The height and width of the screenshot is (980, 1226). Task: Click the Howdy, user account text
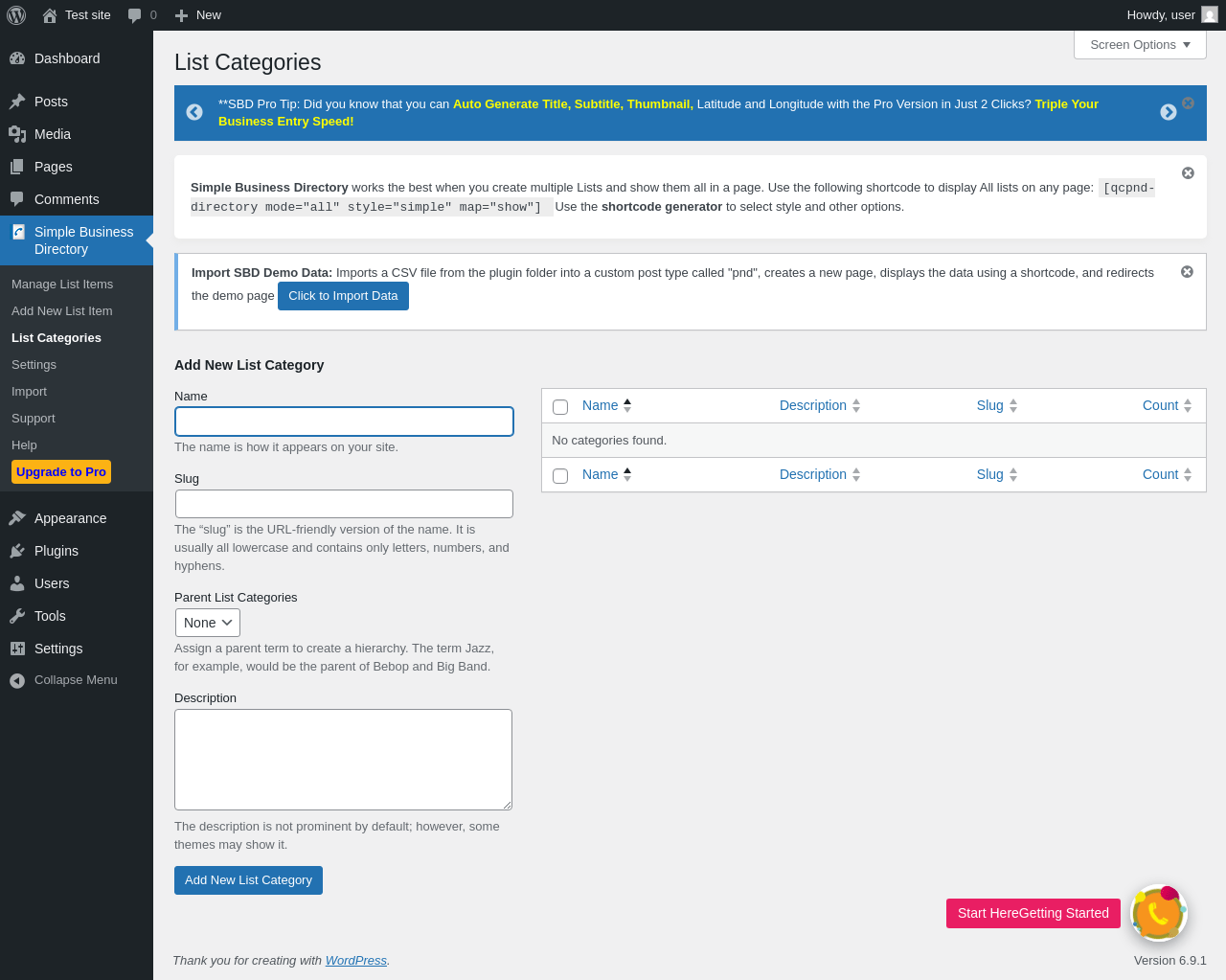click(x=1161, y=15)
